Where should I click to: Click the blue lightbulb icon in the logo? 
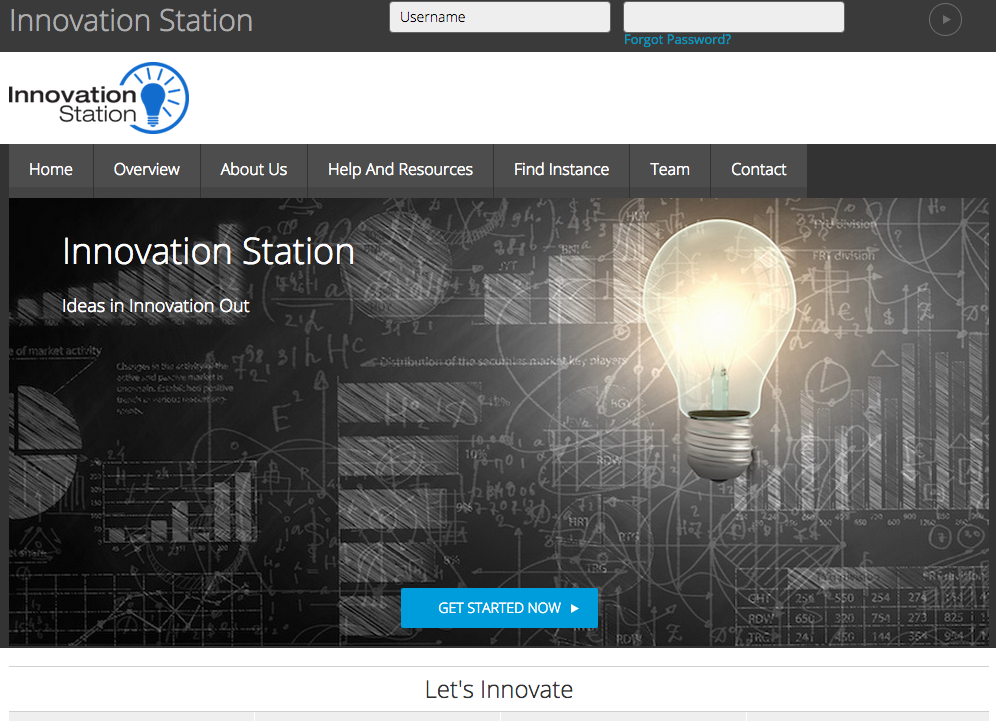point(154,98)
